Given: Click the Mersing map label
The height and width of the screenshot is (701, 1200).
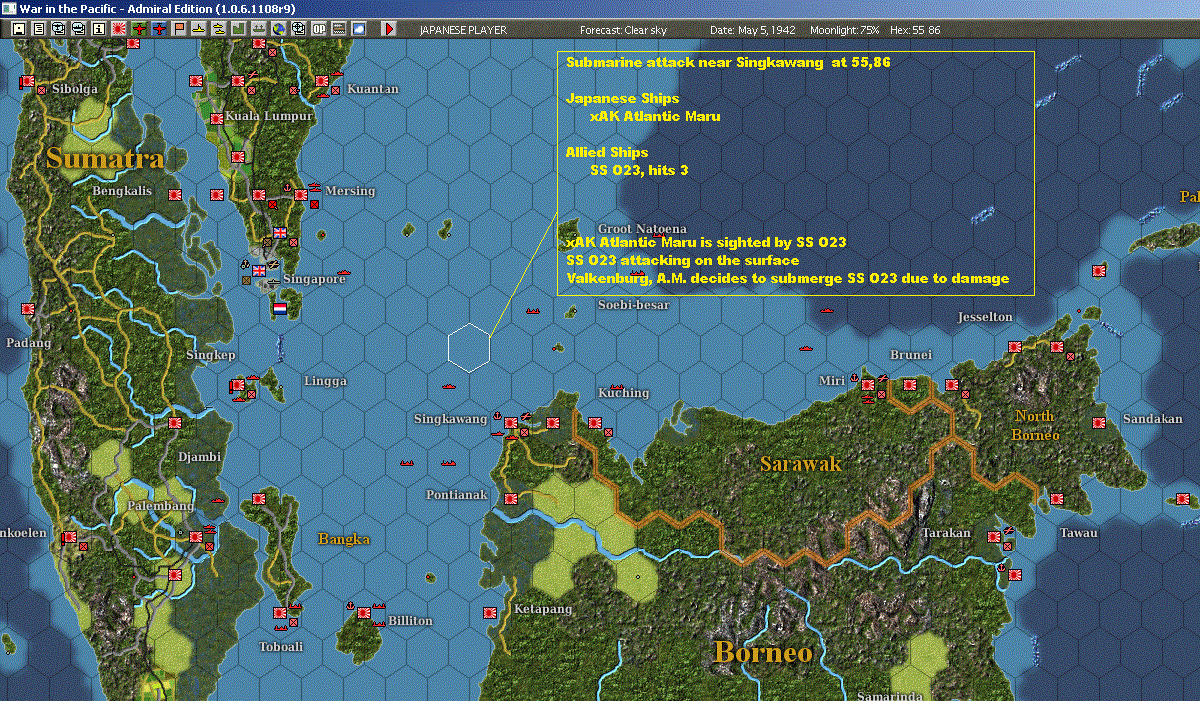Looking at the screenshot, I should [350, 191].
